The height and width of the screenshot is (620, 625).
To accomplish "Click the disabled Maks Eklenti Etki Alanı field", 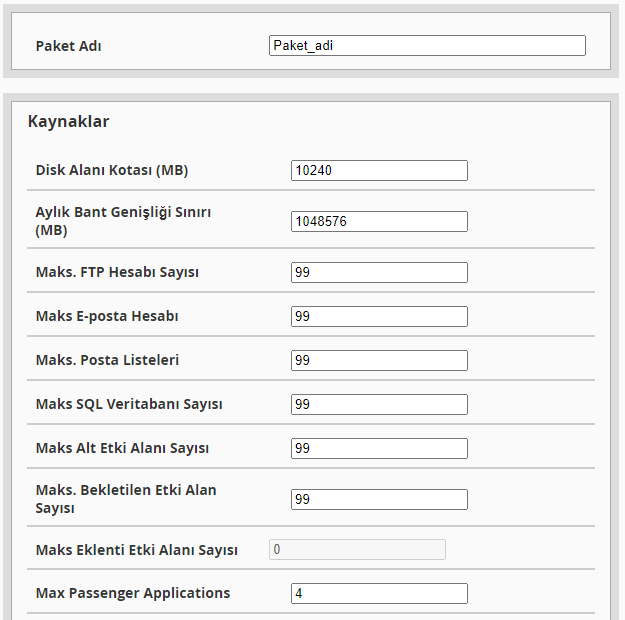I will [x=357, y=550].
